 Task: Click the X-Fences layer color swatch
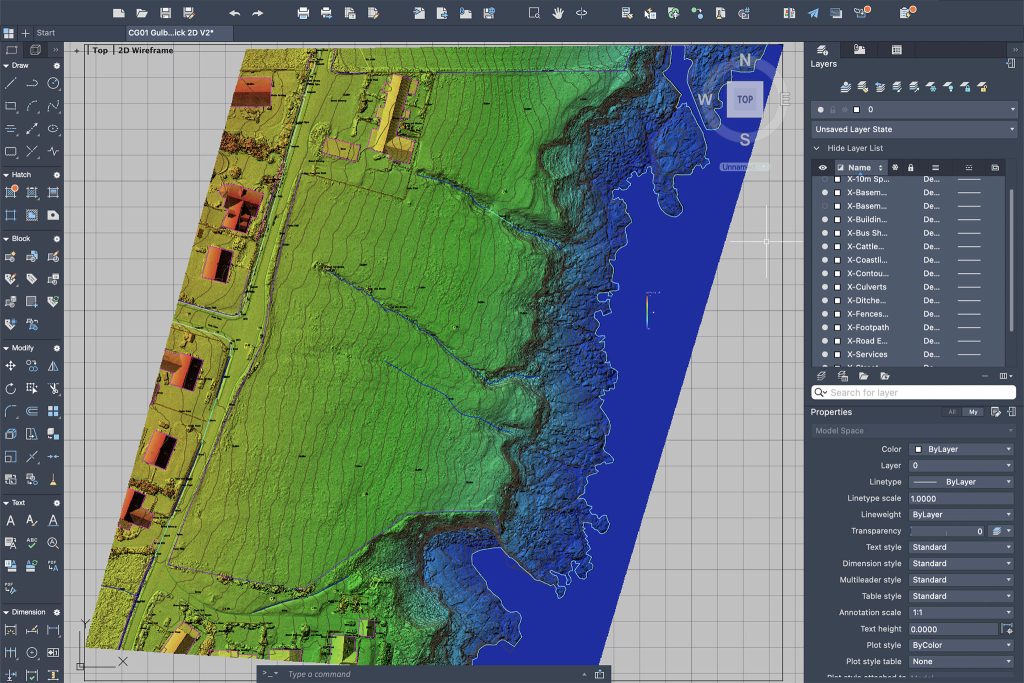[x=838, y=314]
